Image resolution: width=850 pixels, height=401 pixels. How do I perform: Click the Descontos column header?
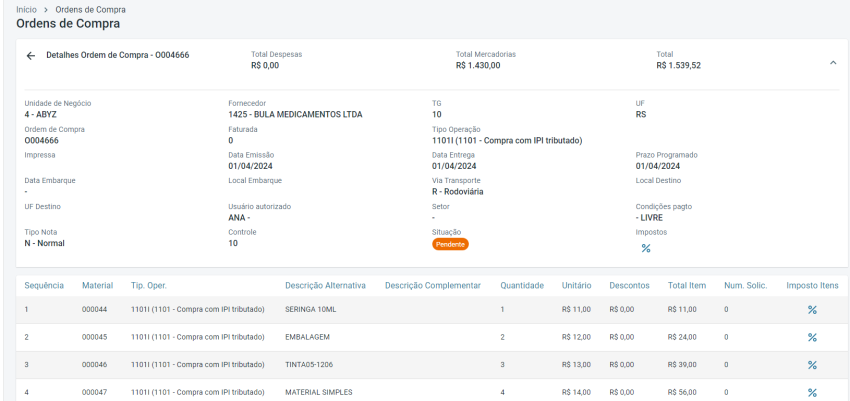tap(629, 286)
